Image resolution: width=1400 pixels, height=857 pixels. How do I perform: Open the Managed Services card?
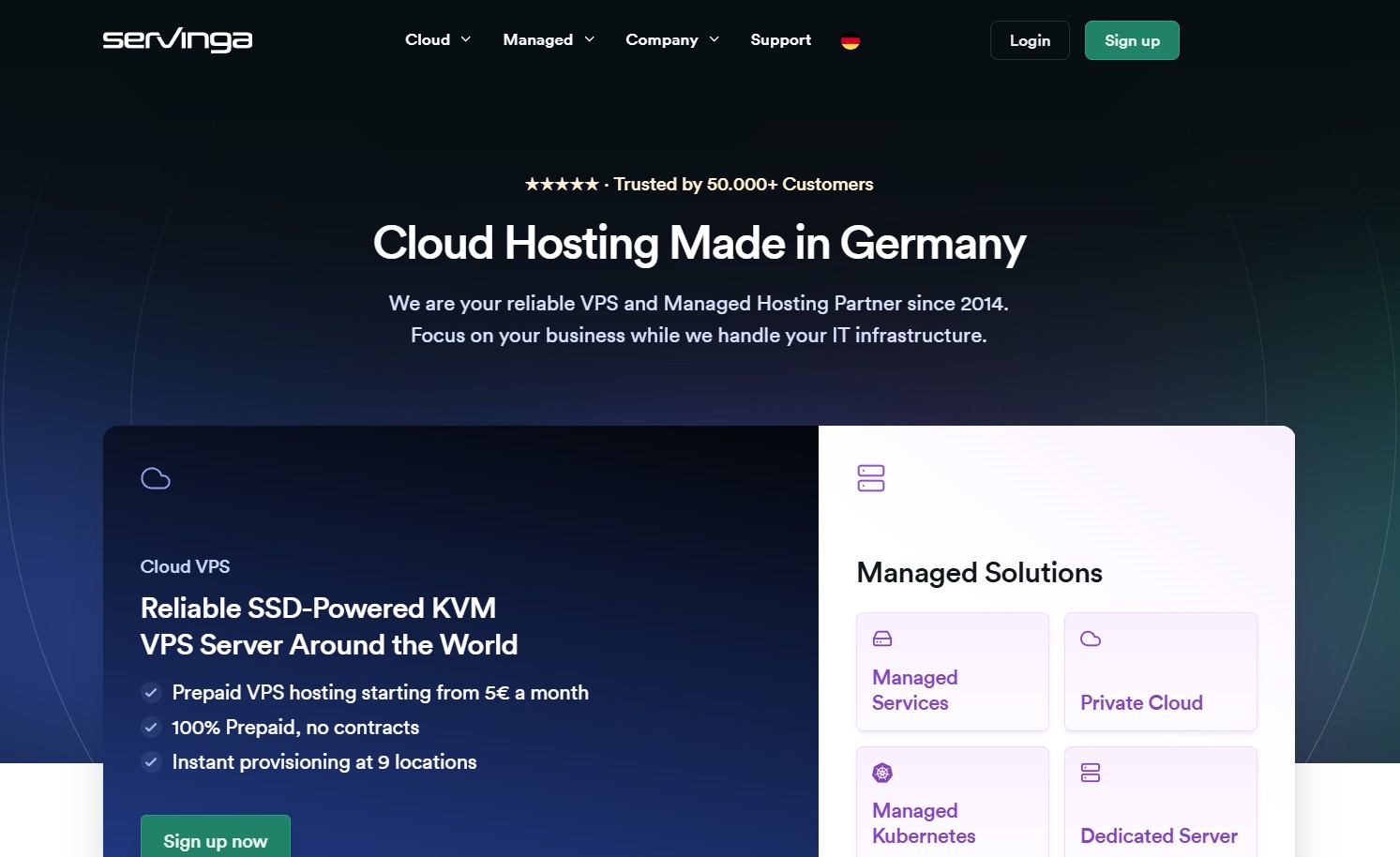pyautogui.click(x=953, y=671)
